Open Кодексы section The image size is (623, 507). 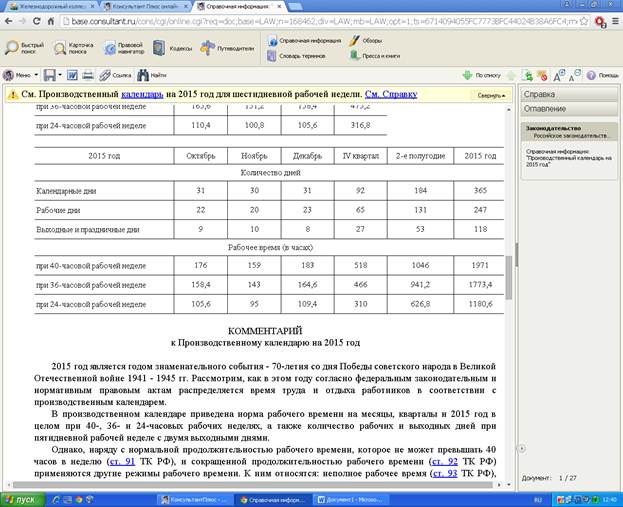coord(172,48)
